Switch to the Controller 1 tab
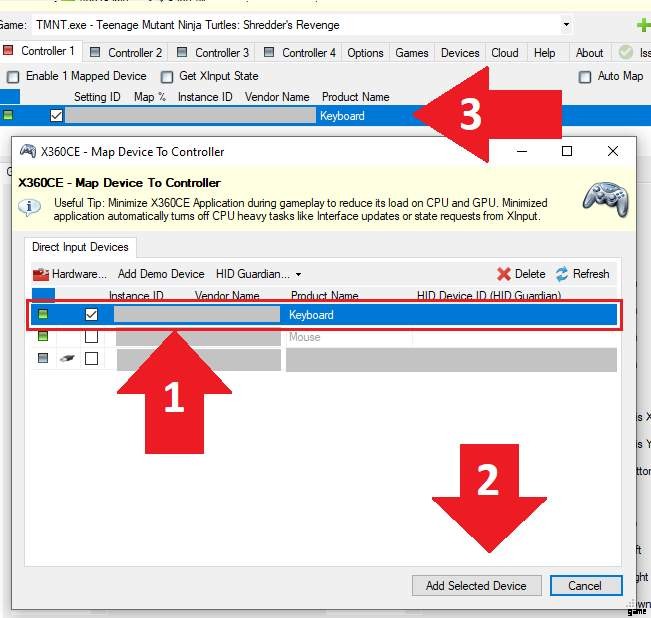Image resolution: width=651 pixels, height=618 pixels. pos(41,51)
